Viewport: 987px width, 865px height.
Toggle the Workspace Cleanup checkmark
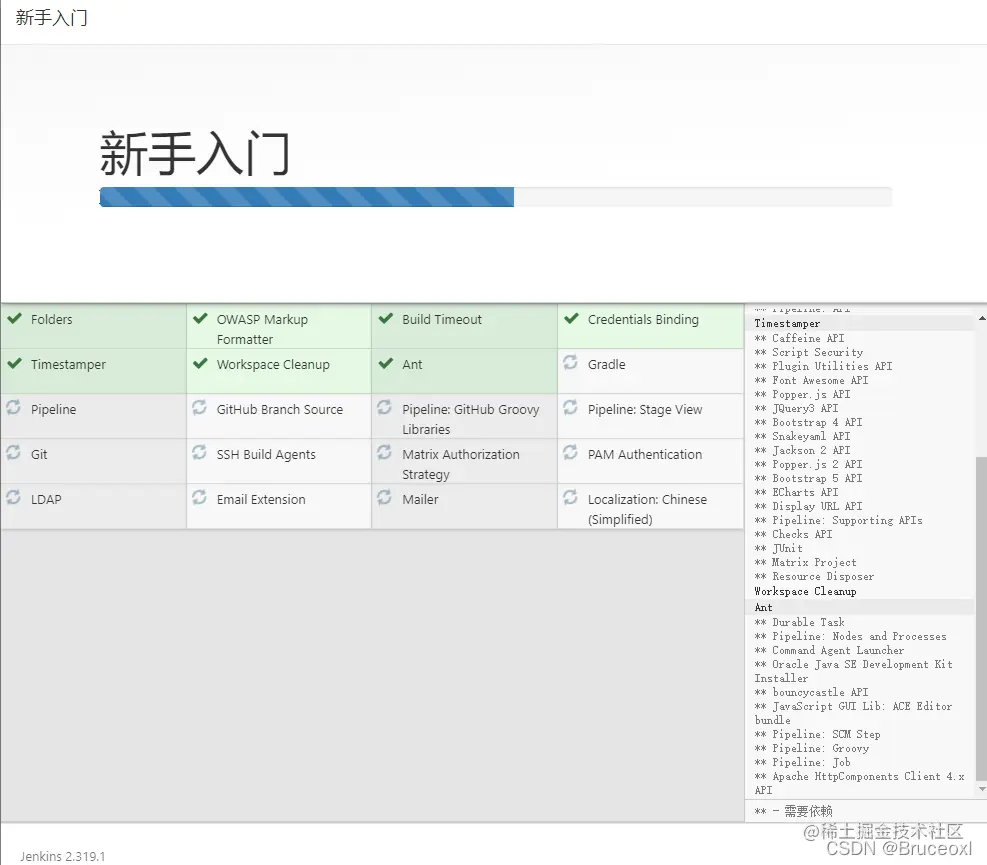[x=200, y=364]
